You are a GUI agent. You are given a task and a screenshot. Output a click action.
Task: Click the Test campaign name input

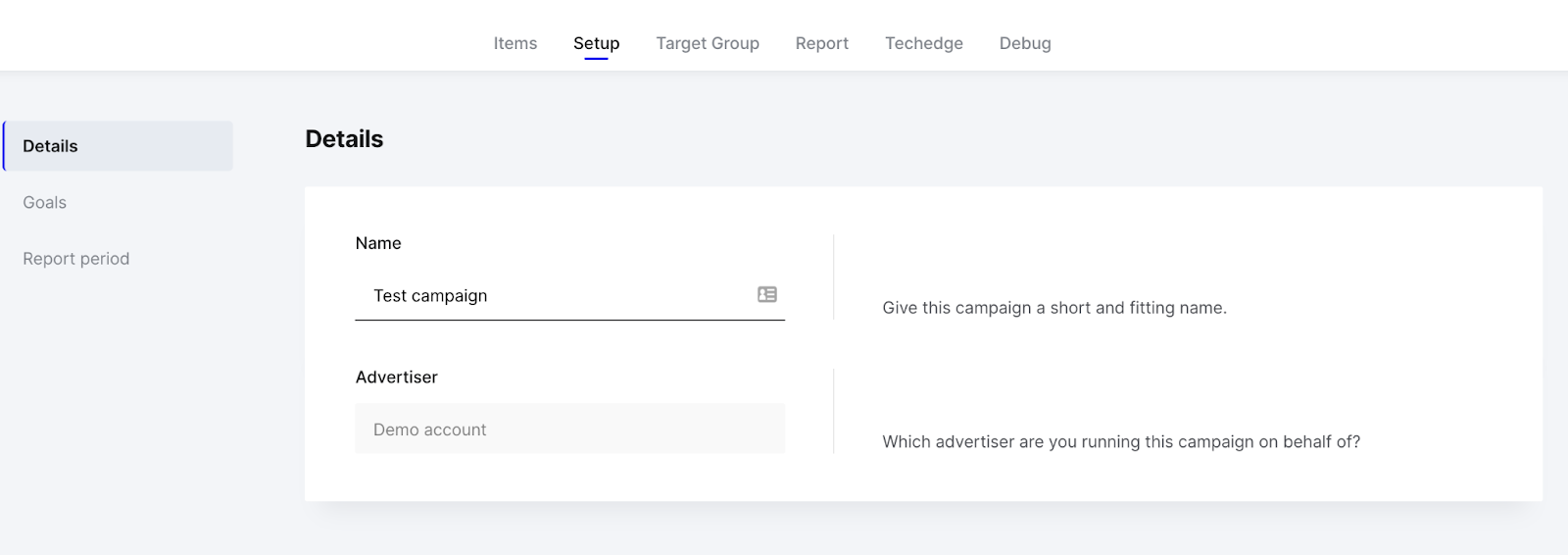coord(569,295)
